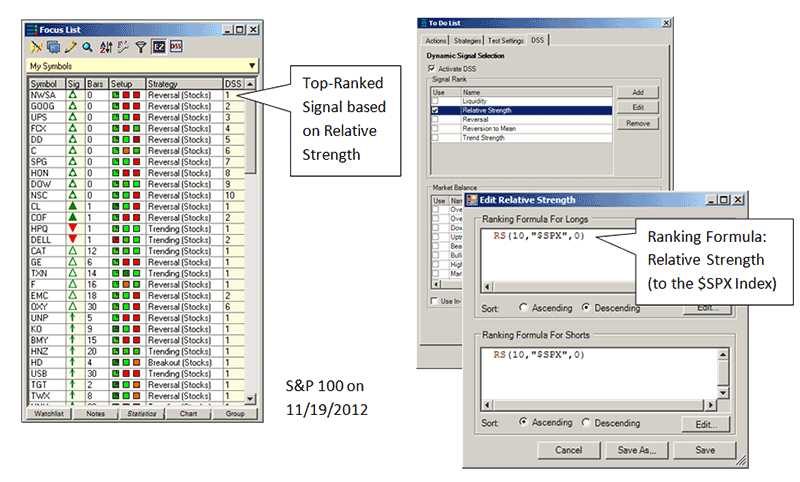Screen dimensions: 800x482
Task: Click the Focus List title bar icon
Action: pyautogui.click(x=32, y=30)
